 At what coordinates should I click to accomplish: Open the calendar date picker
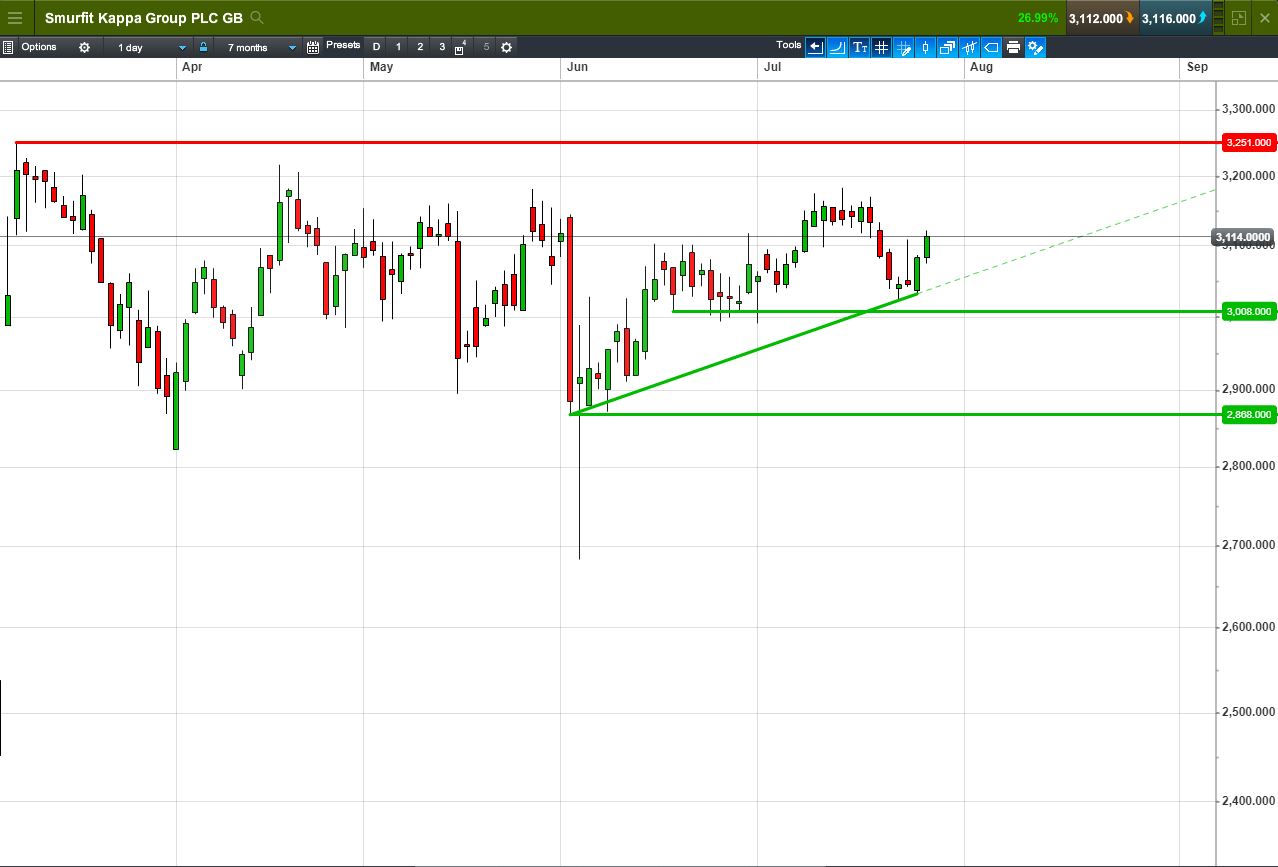pos(313,47)
